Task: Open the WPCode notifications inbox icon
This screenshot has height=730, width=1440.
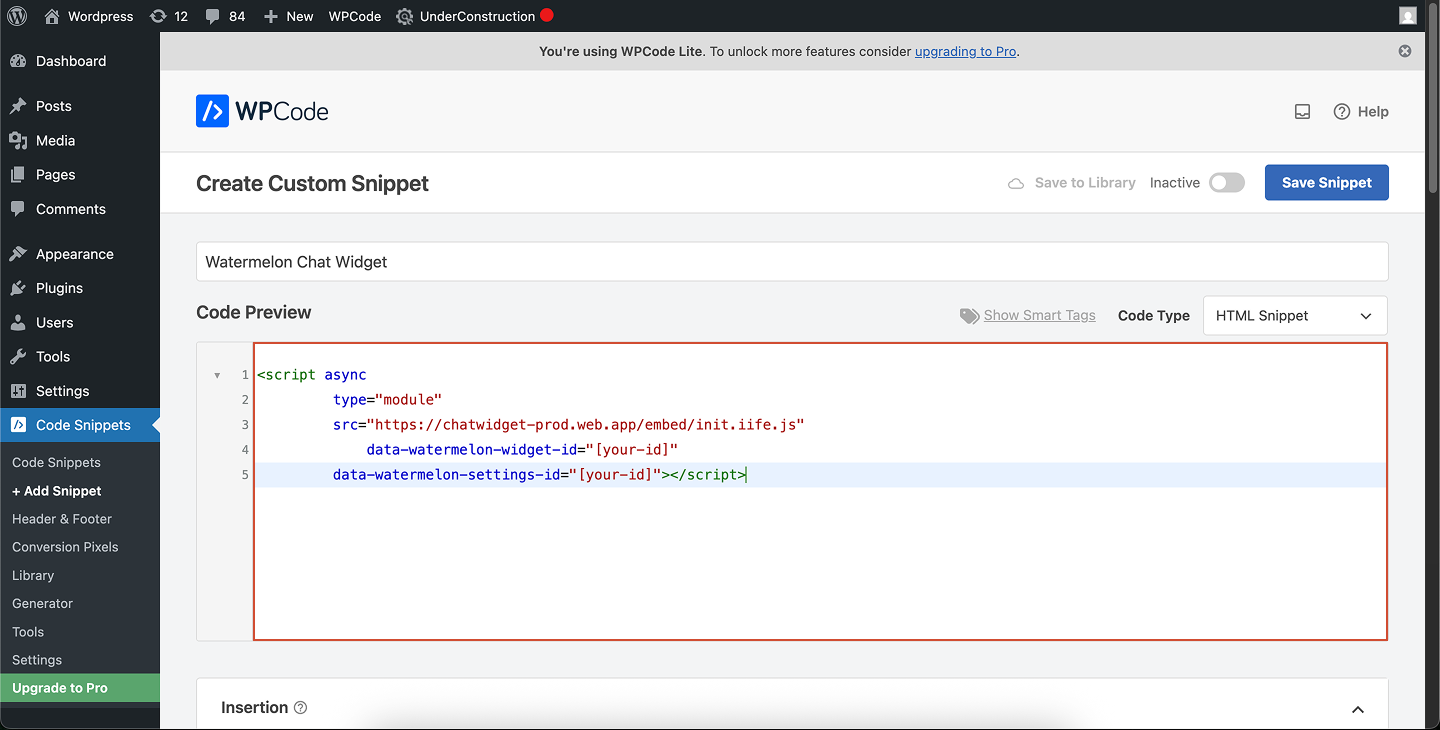Action: (1302, 111)
